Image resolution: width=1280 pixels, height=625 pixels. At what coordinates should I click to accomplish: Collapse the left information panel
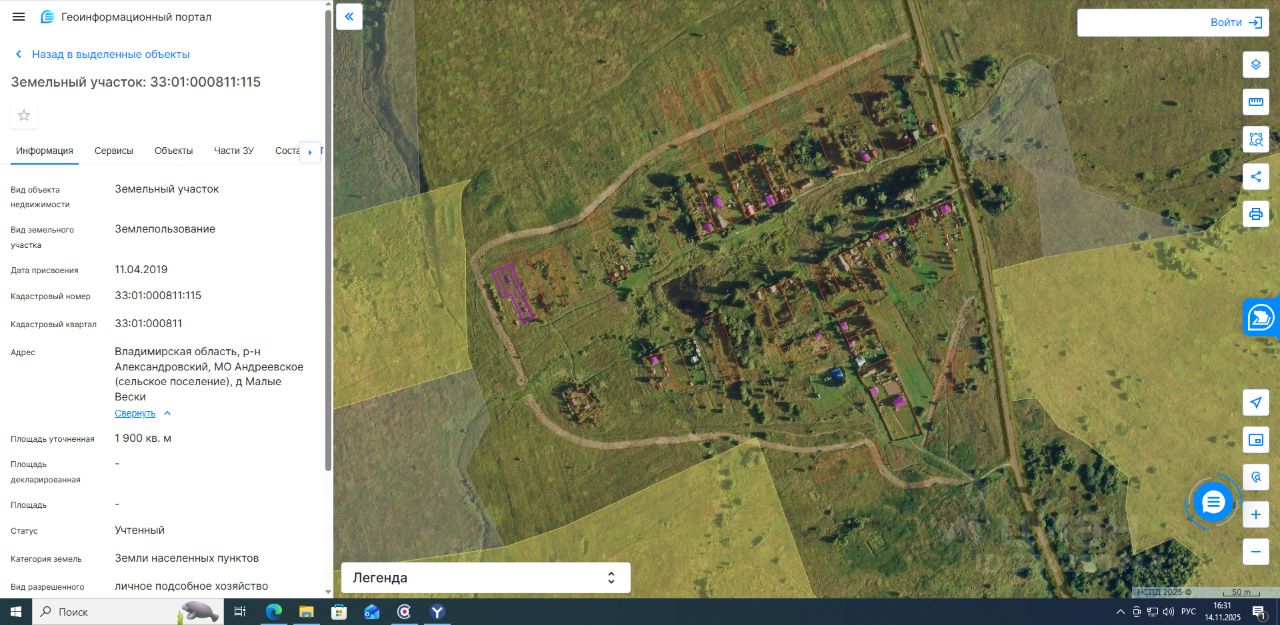tap(349, 17)
